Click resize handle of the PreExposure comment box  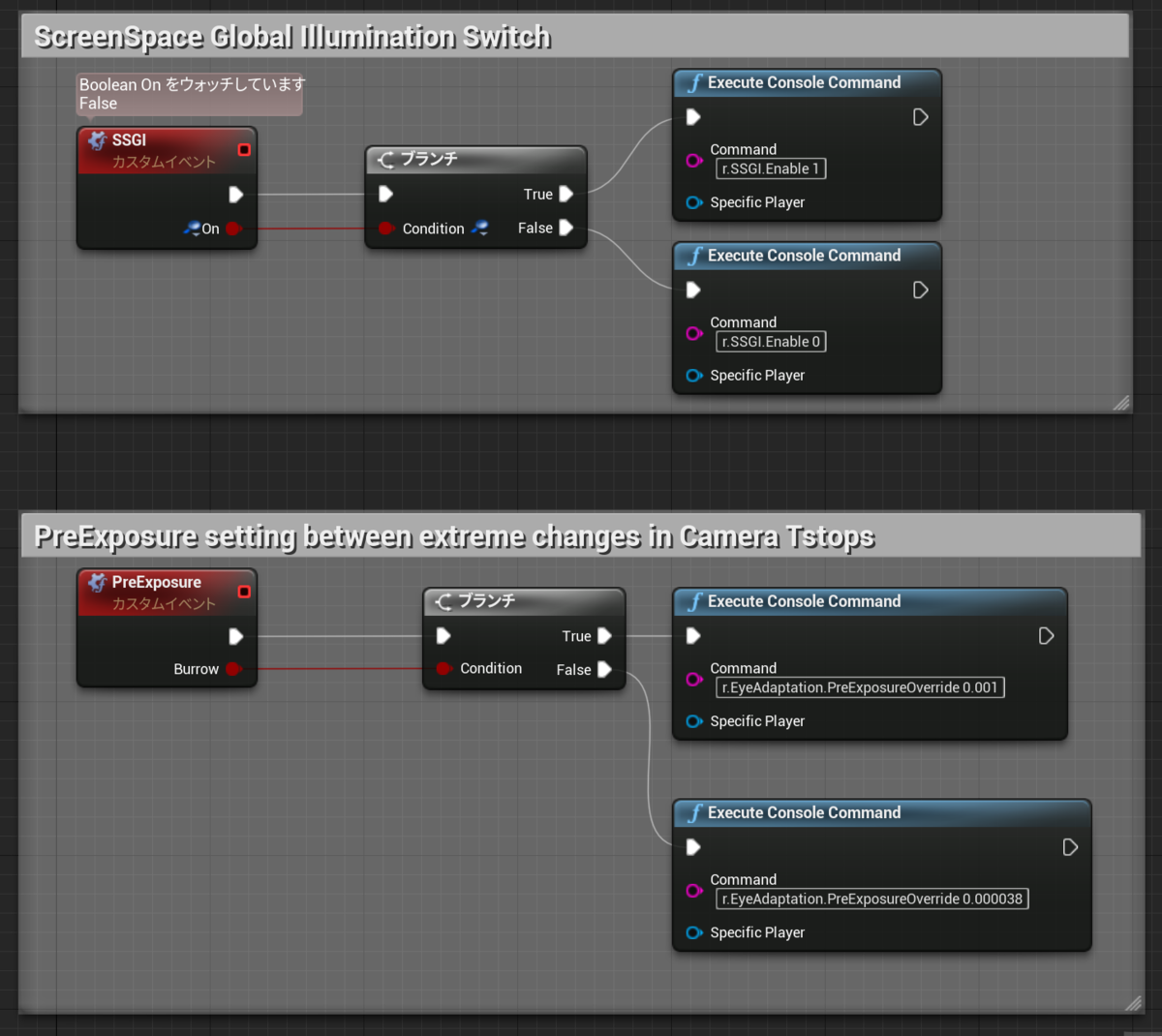coord(1133,1003)
